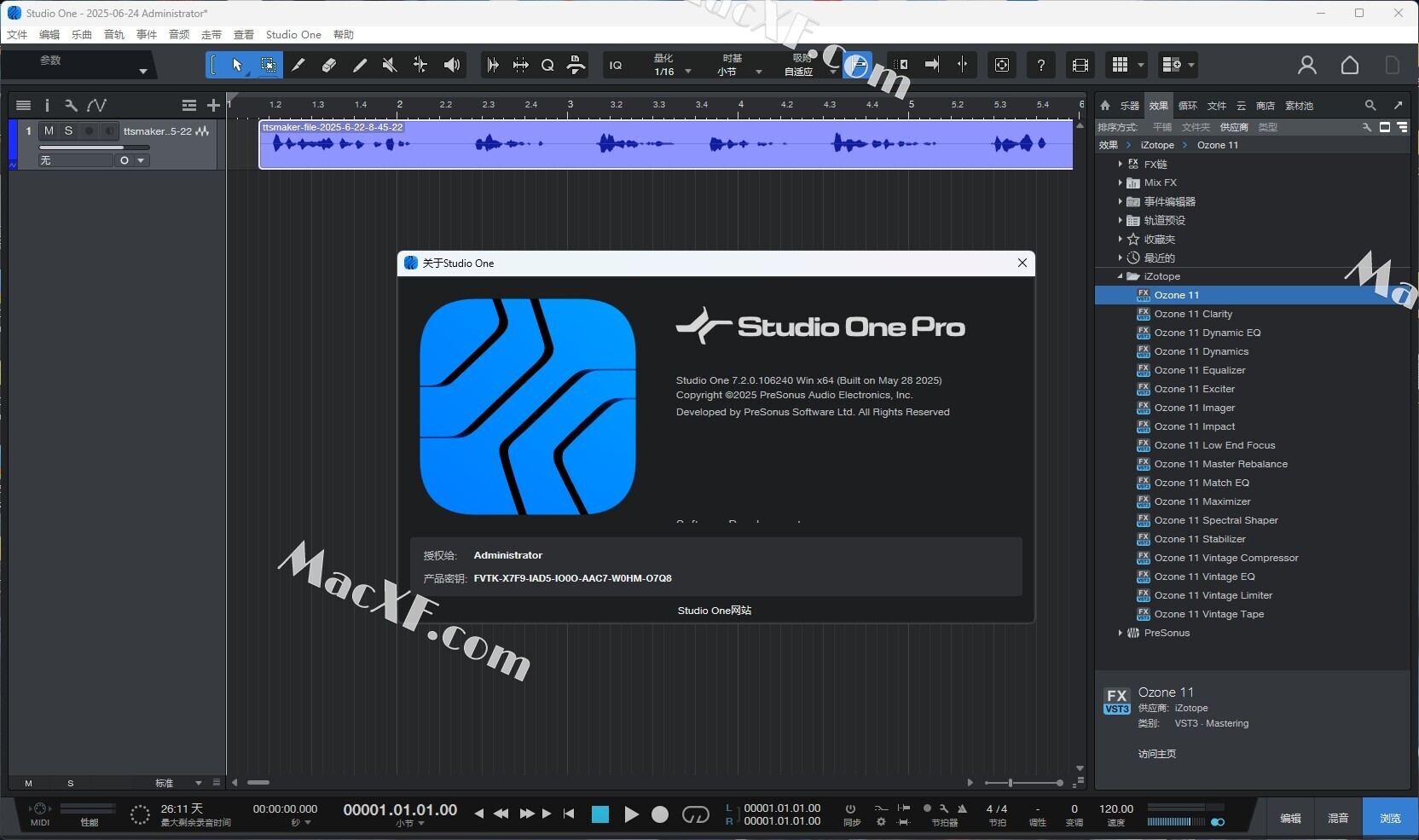Switch to the 乐器 browser tab

pos(1130,106)
